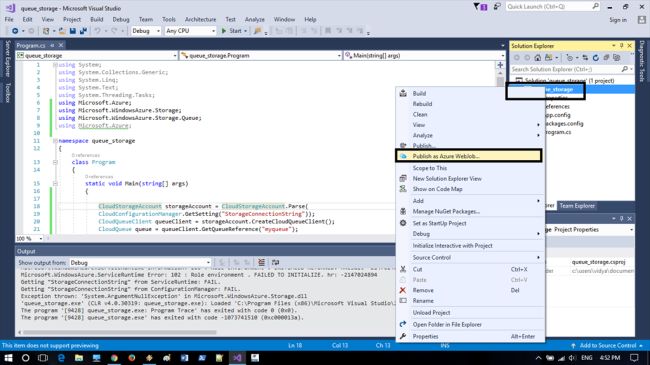This screenshot has height=365, width=650.
Task: Click Solution Explorer Refresh icon
Action: pyautogui.click(x=596, y=58)
